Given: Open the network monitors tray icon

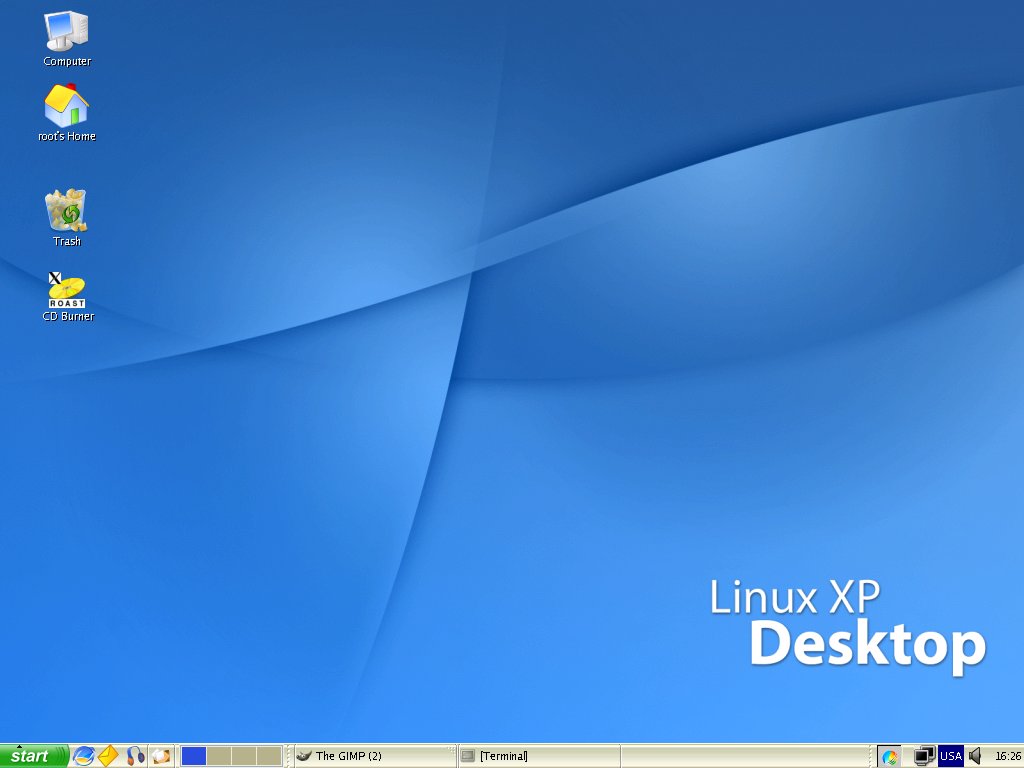Looking at the screenshot, I should point(923,756).
